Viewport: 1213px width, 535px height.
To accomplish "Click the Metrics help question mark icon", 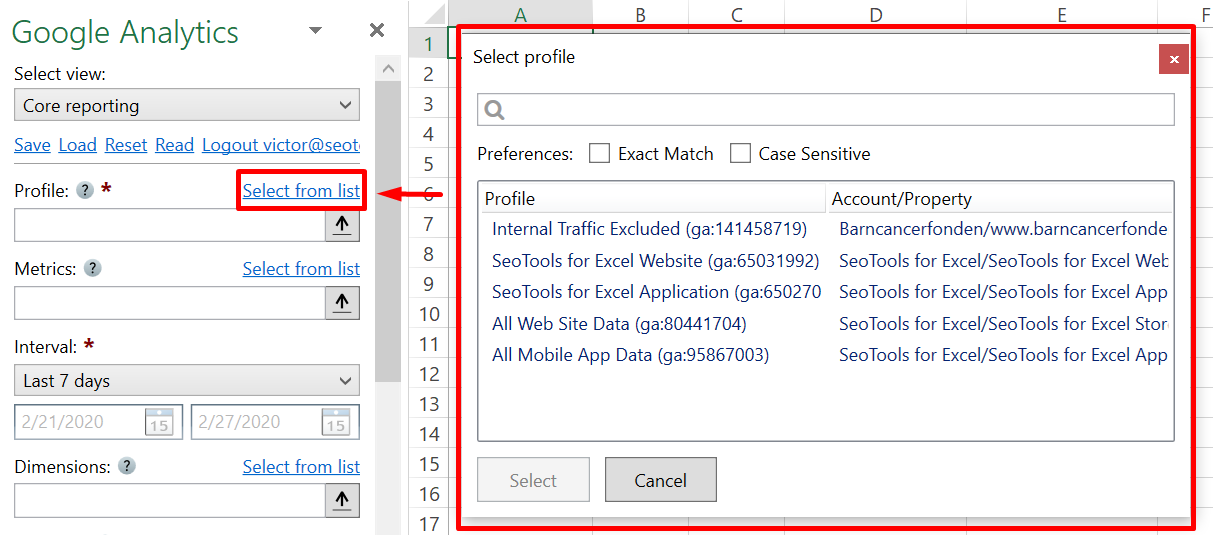I will 93,268.
